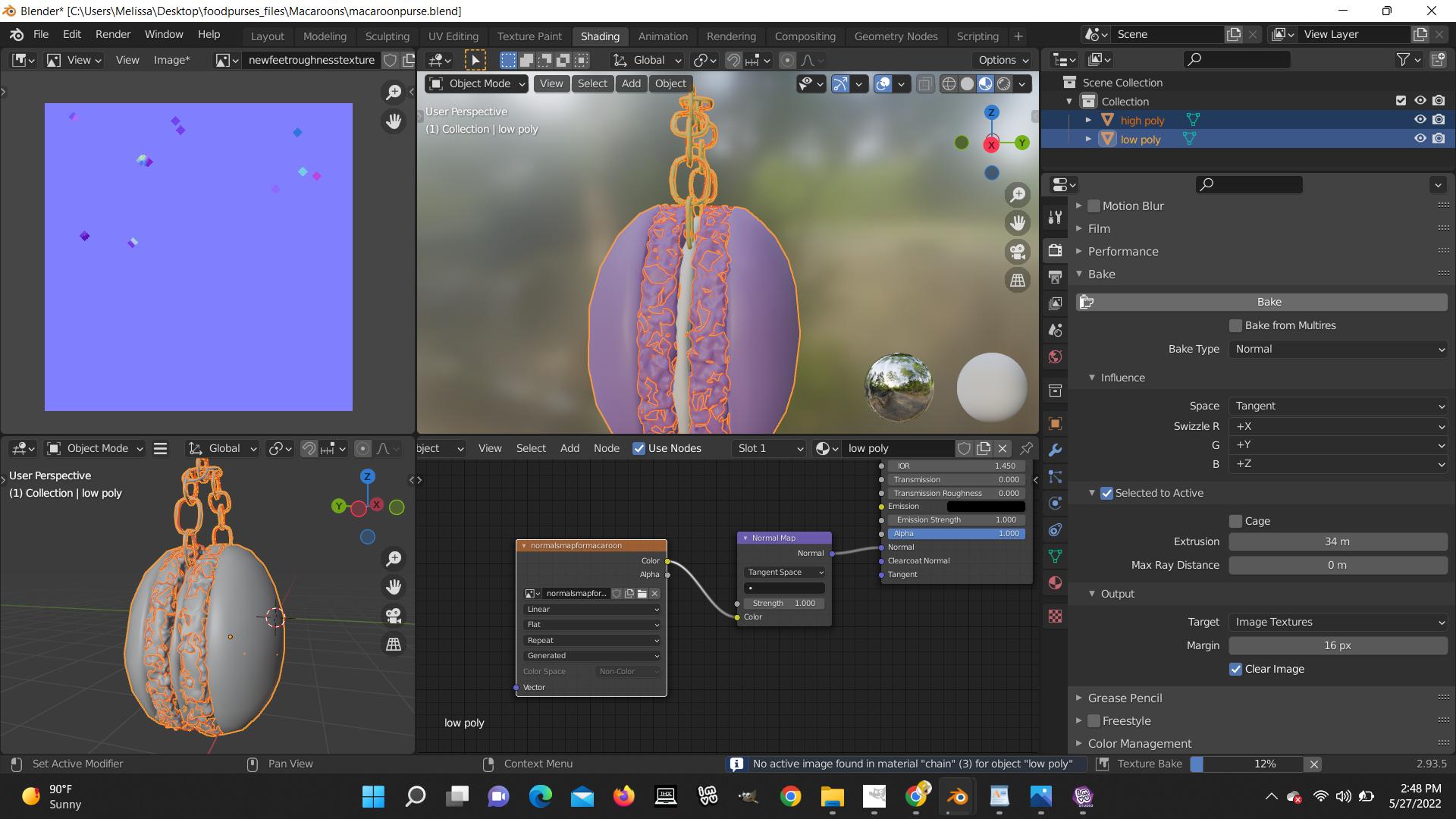Click pan hand icon in image editor
This screenshot has height=819, width=1456.
394,121
